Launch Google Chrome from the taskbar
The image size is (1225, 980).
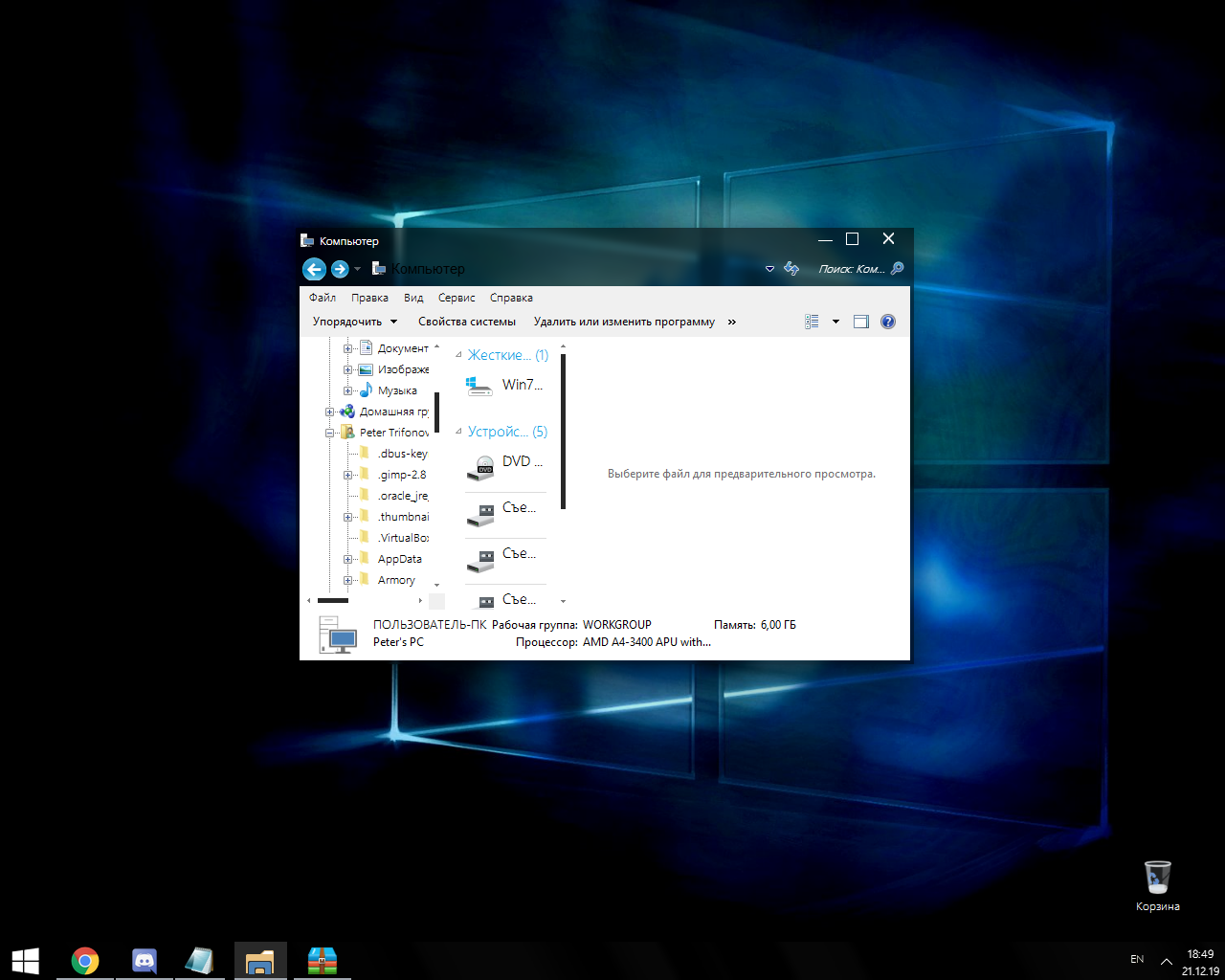click(x=84, y=960)
